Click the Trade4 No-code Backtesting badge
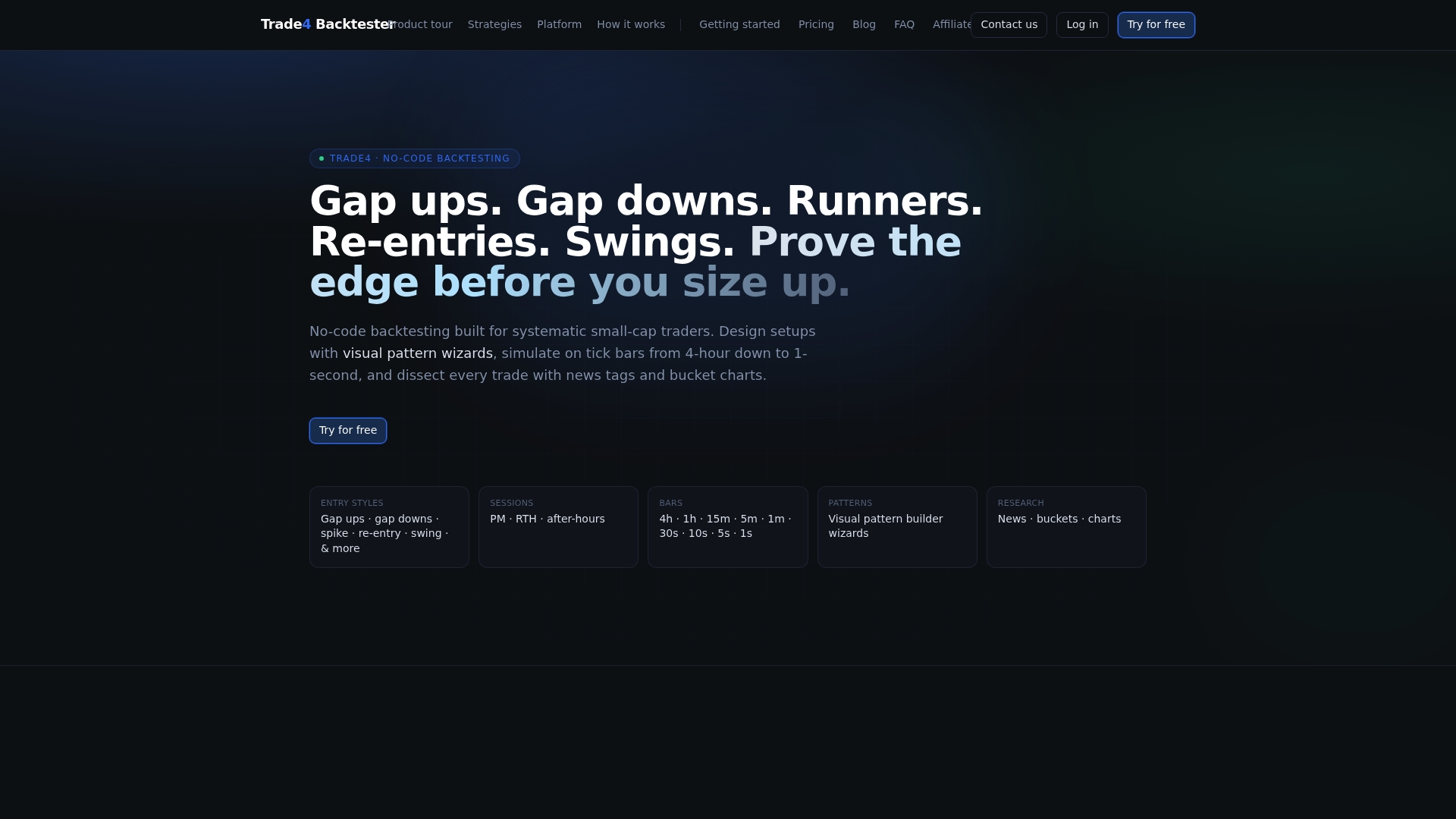The image size is (1456, 819). pos(415,158)
